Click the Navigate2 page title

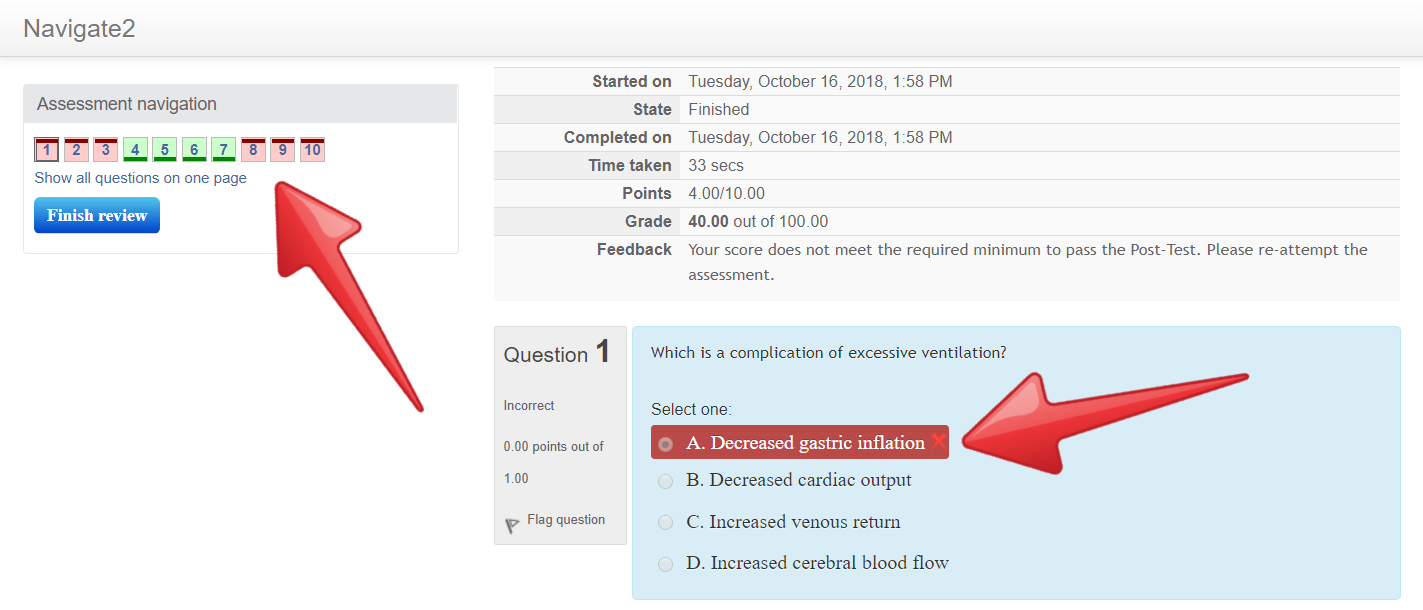[x=79, y=29]
